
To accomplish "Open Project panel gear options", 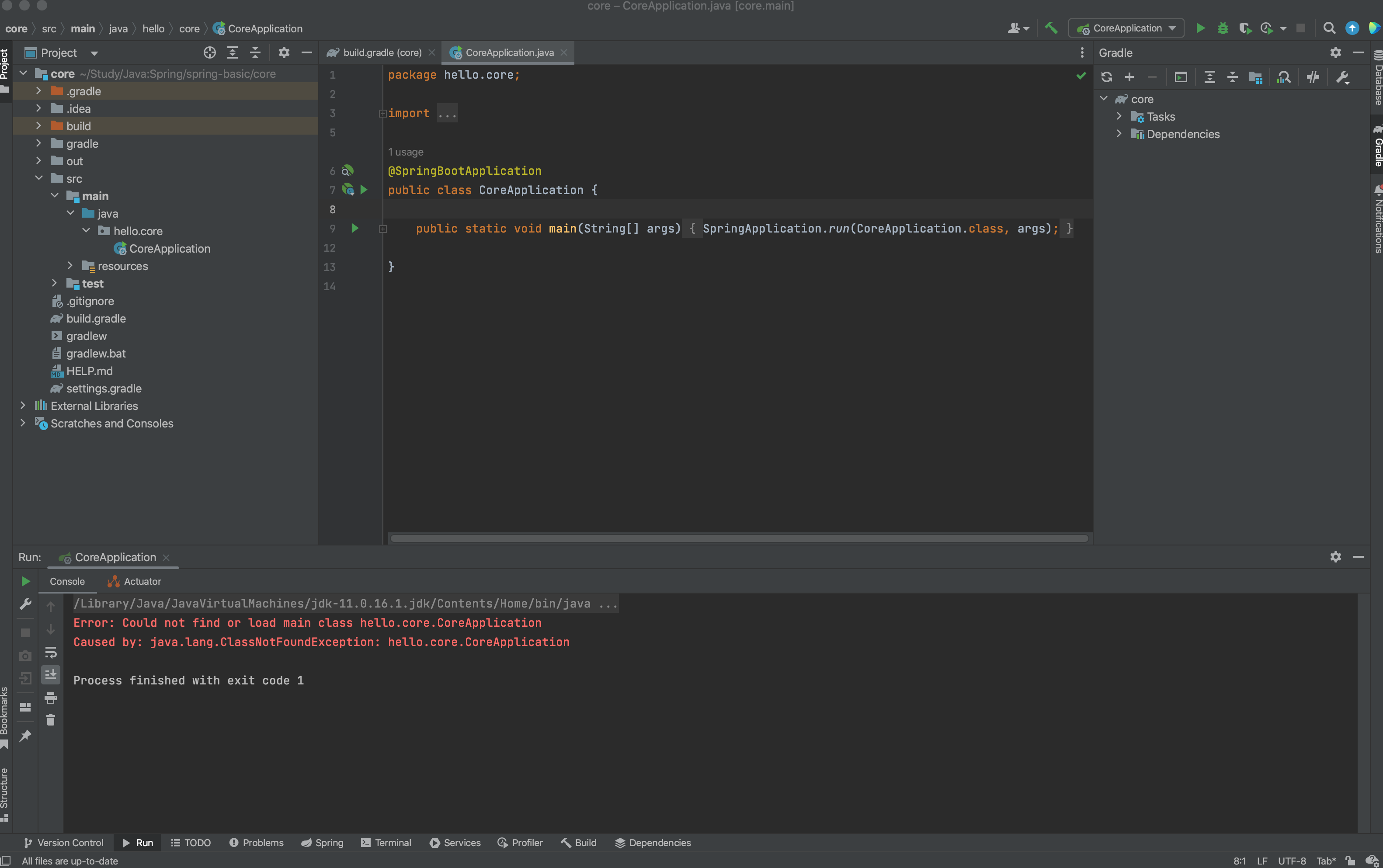I will tap(284, 53).
